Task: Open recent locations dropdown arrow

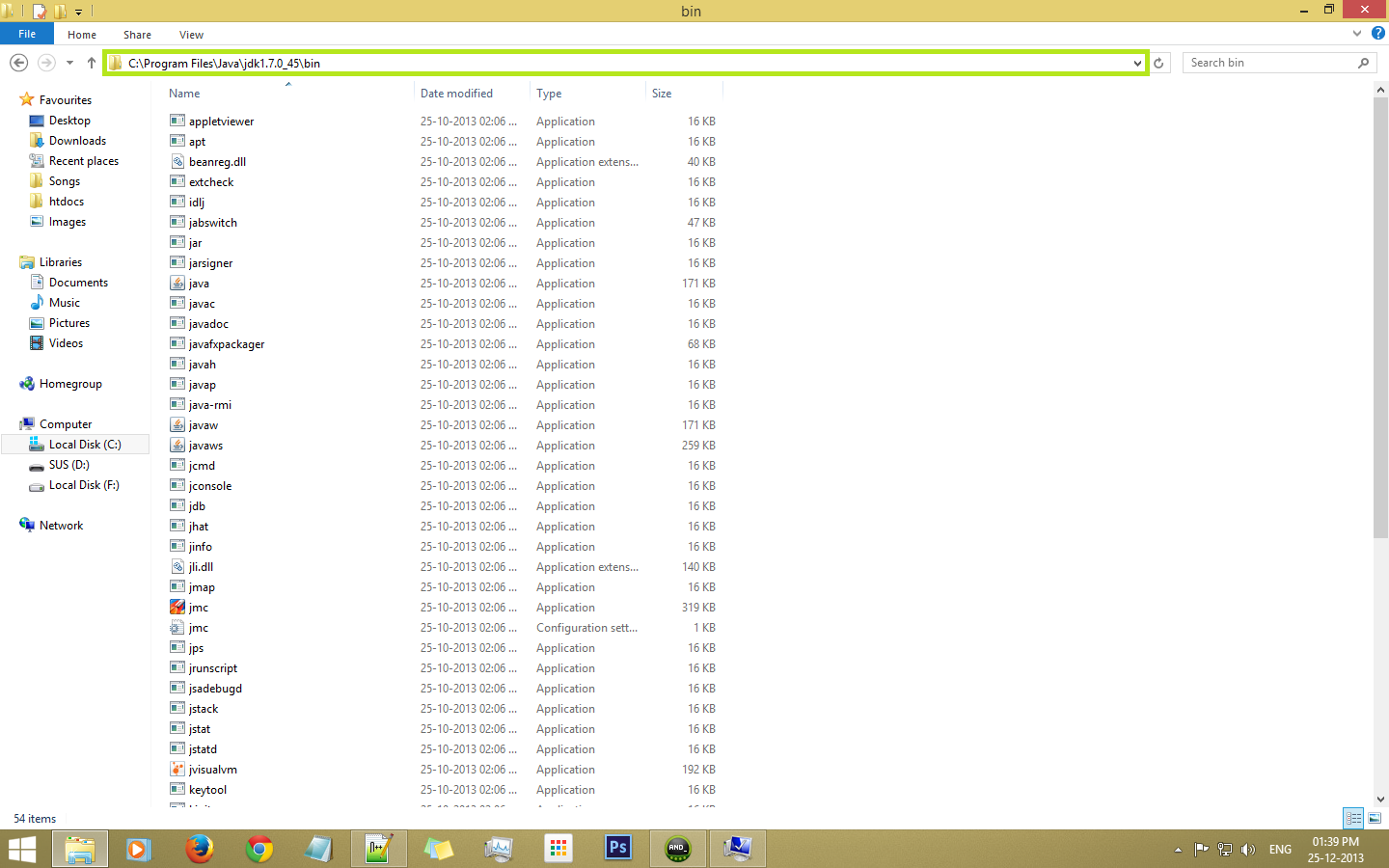Action: [x=69, y=63]
